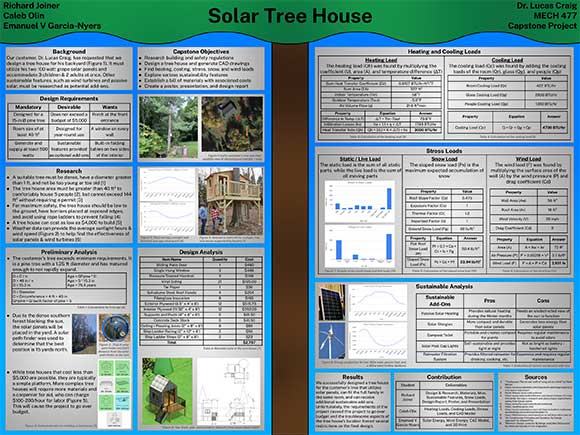Open the upper static load bar chart
580x435 pixels.
(x=360, y=202)
